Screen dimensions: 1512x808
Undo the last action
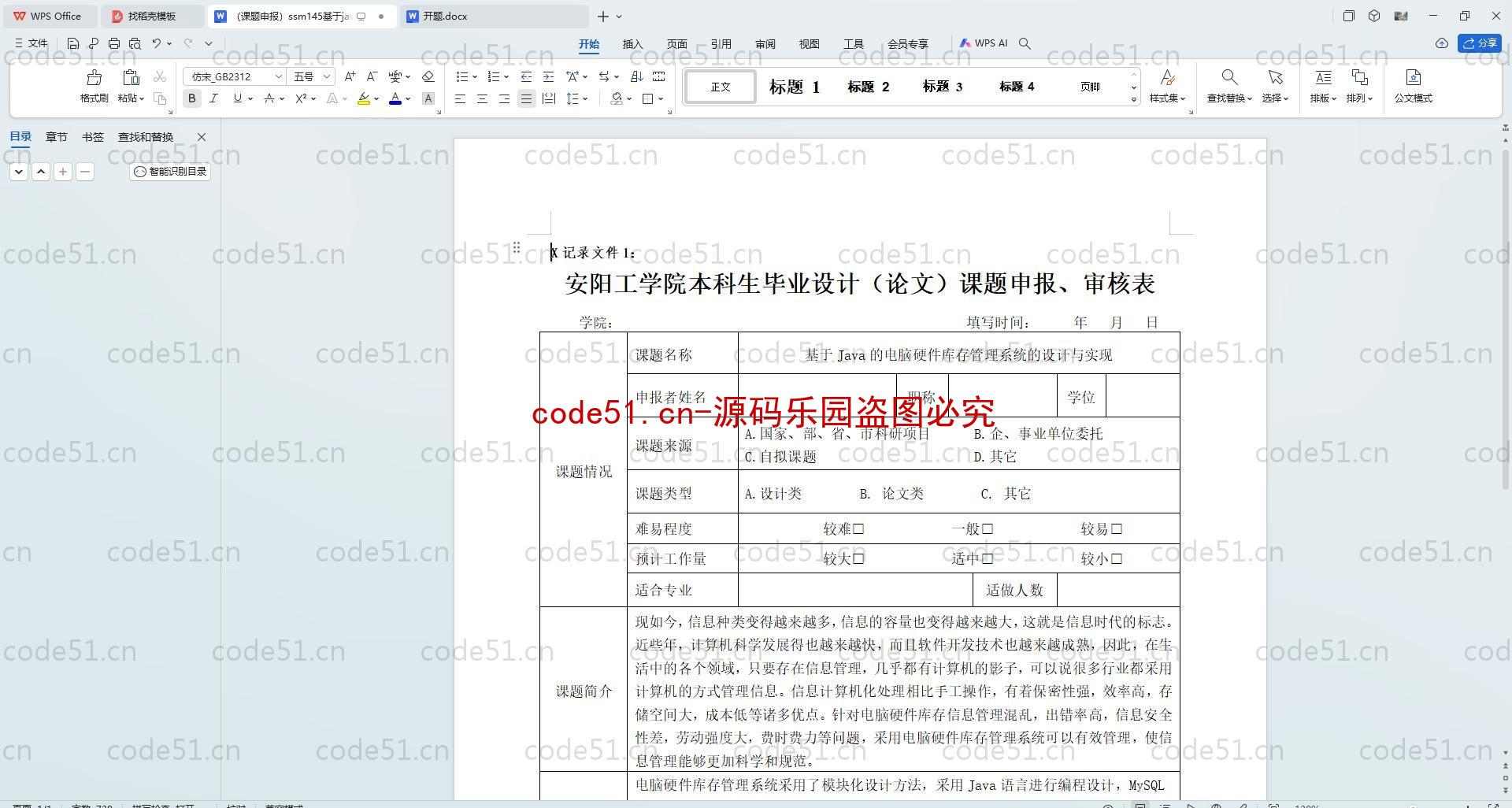pyautogui.click(x=157, y=43)
